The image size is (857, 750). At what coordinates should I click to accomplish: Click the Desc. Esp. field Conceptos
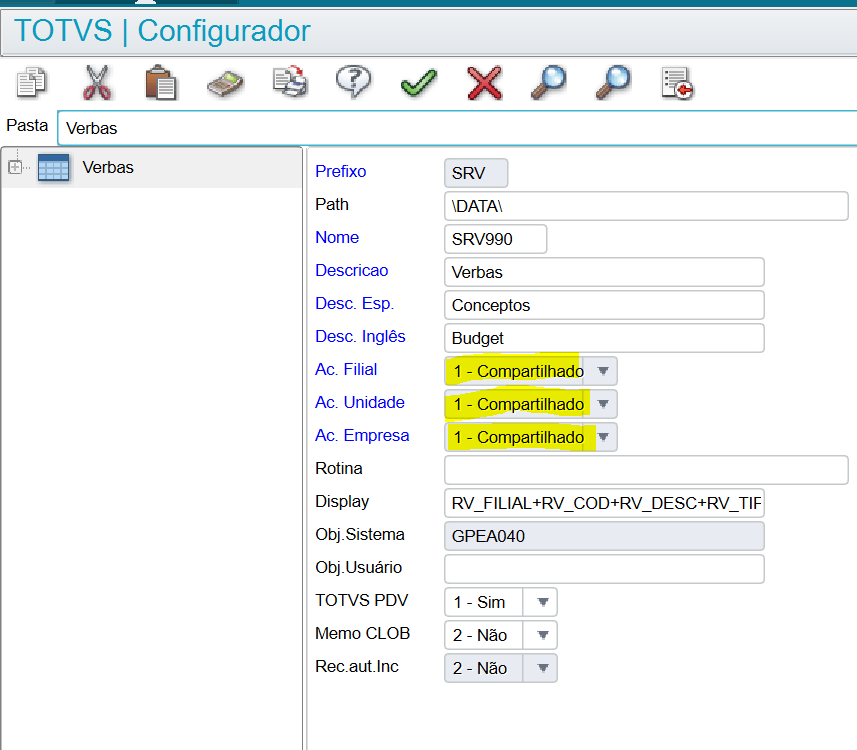[x=604, y=305]
